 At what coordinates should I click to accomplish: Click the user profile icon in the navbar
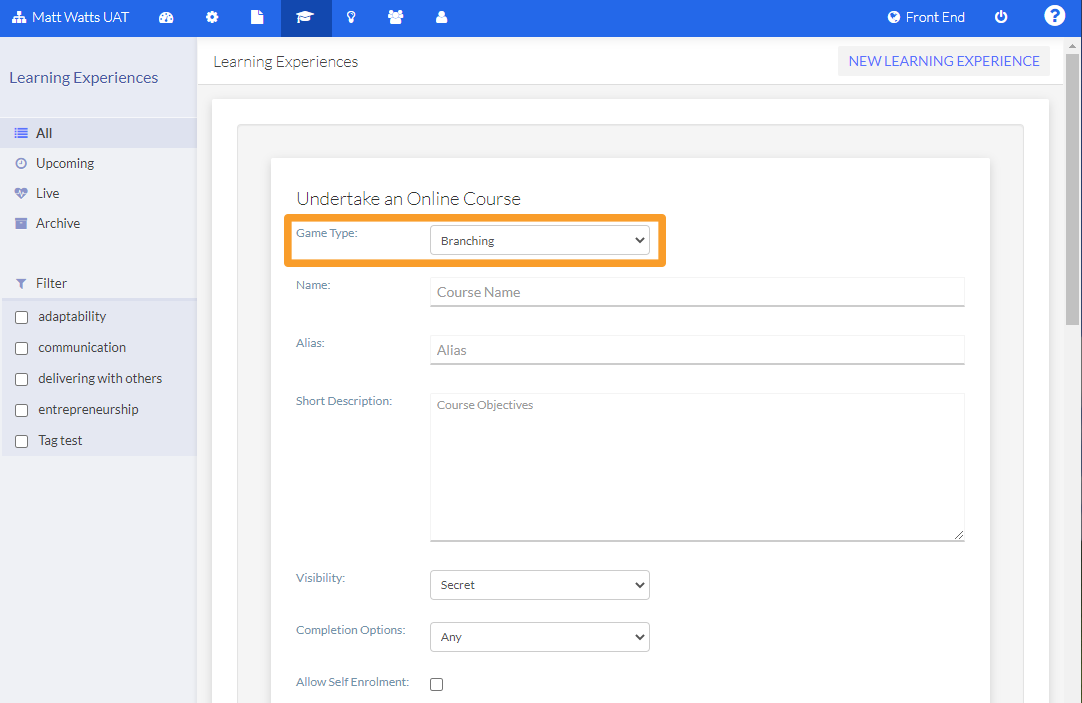[441, 17]
